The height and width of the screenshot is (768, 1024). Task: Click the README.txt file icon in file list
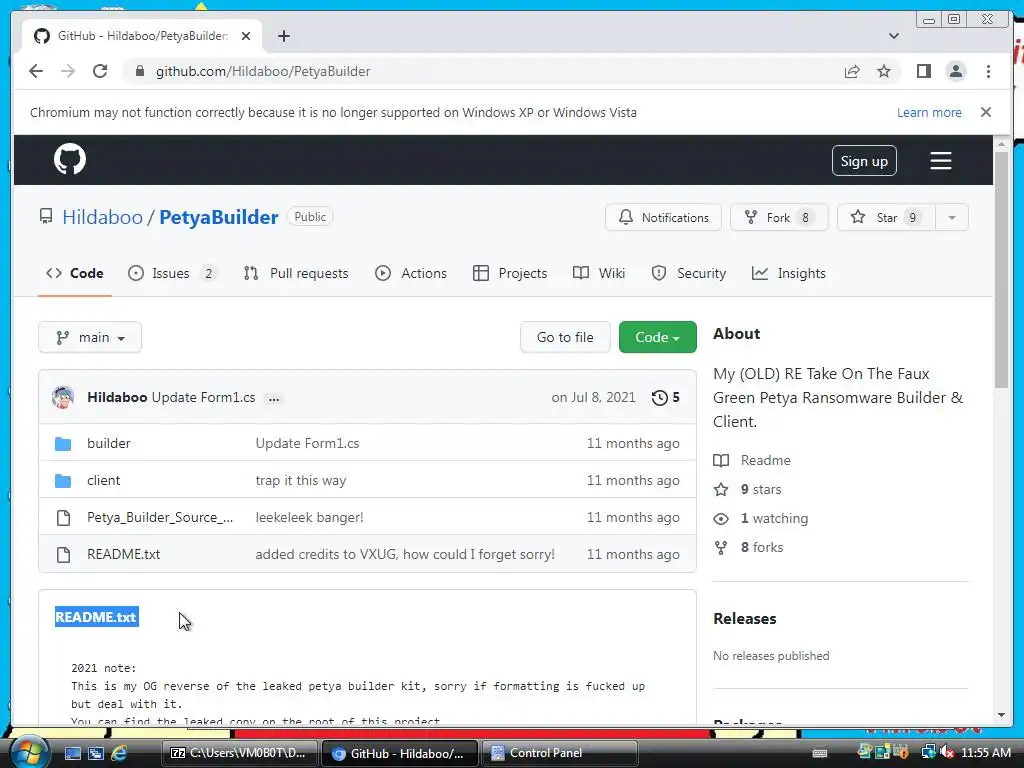click(63, 555)
